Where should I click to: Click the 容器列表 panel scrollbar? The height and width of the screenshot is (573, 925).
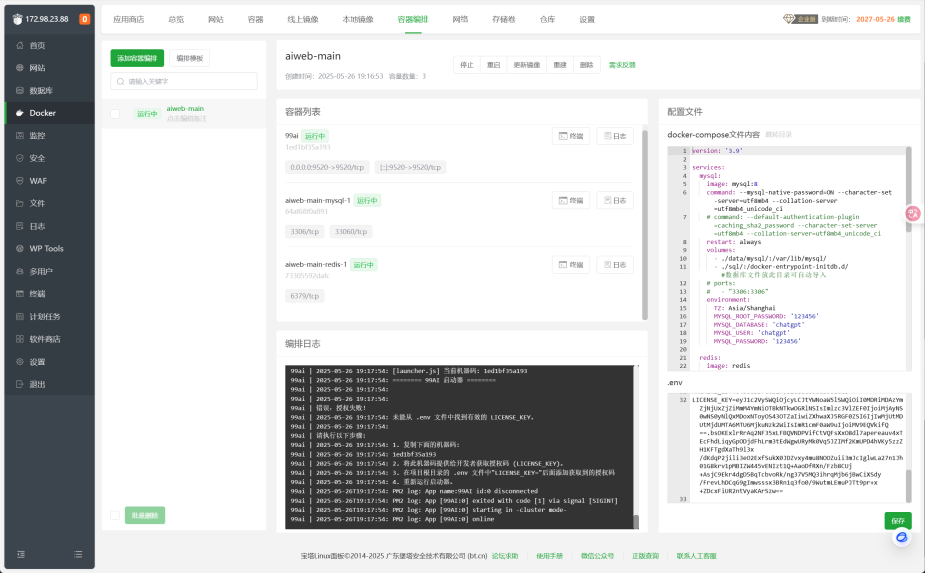pyautogui.click(x=645, y=224)
